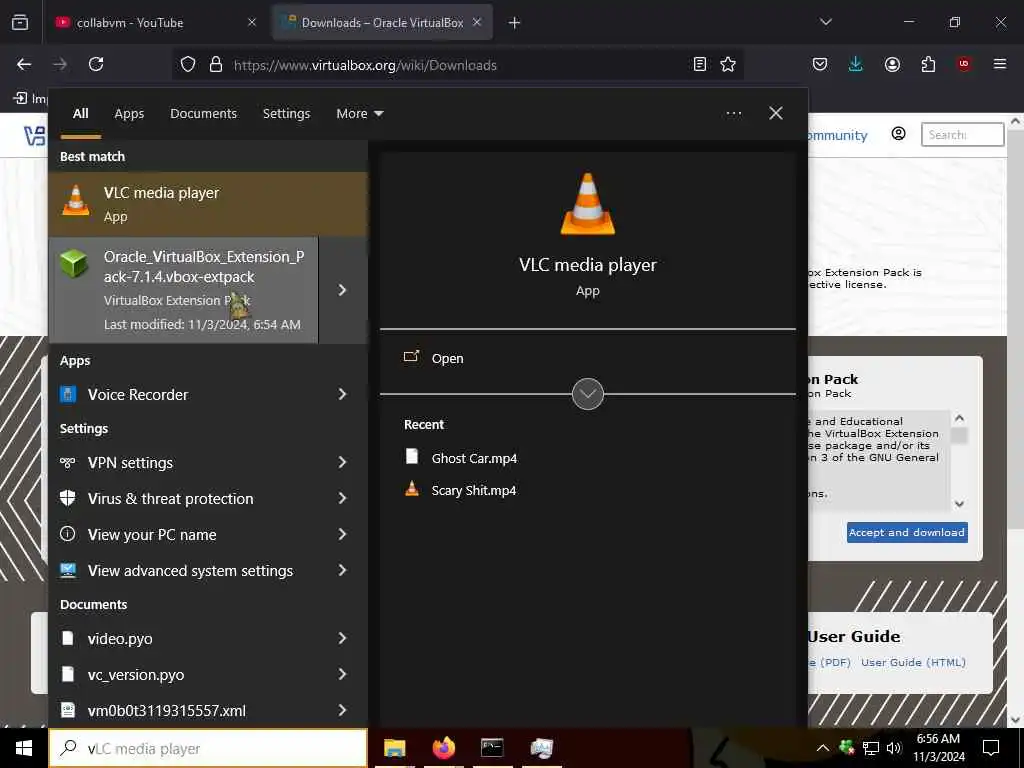Click the VirtualBox site user account icon
Viewport: 1024px width, 768px height.
coord(898,134)
